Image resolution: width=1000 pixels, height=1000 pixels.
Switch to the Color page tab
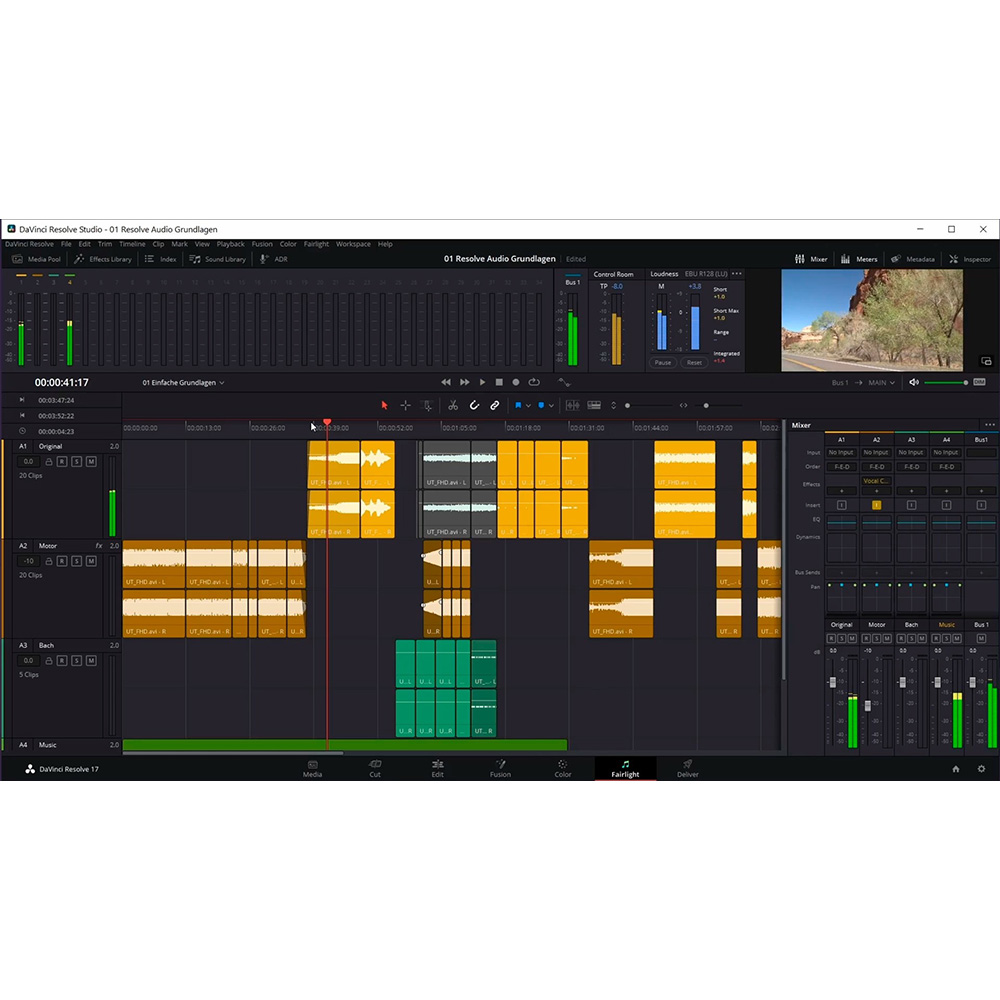(x=562, y=768)
